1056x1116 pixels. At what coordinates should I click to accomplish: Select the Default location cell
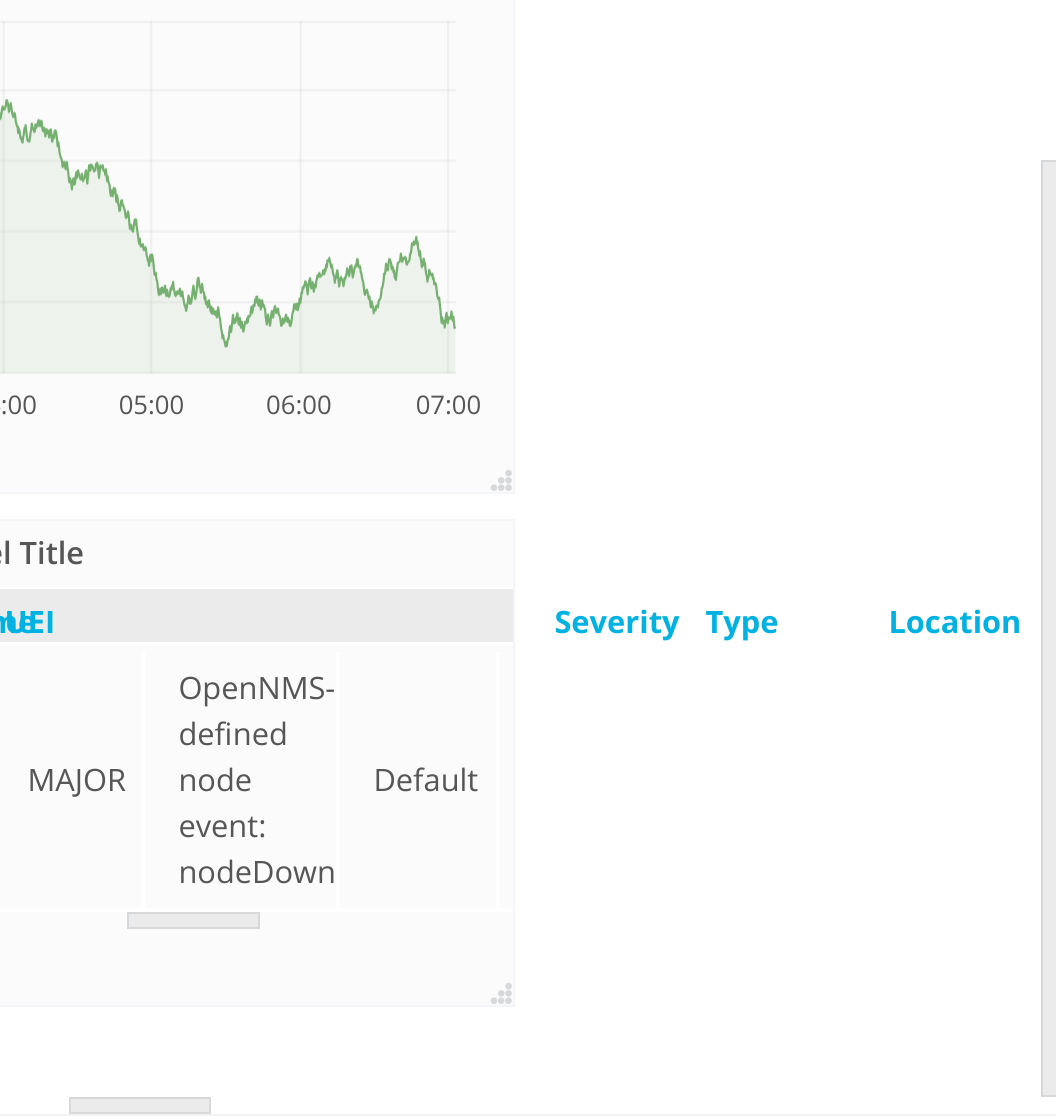tap(419, 780)
